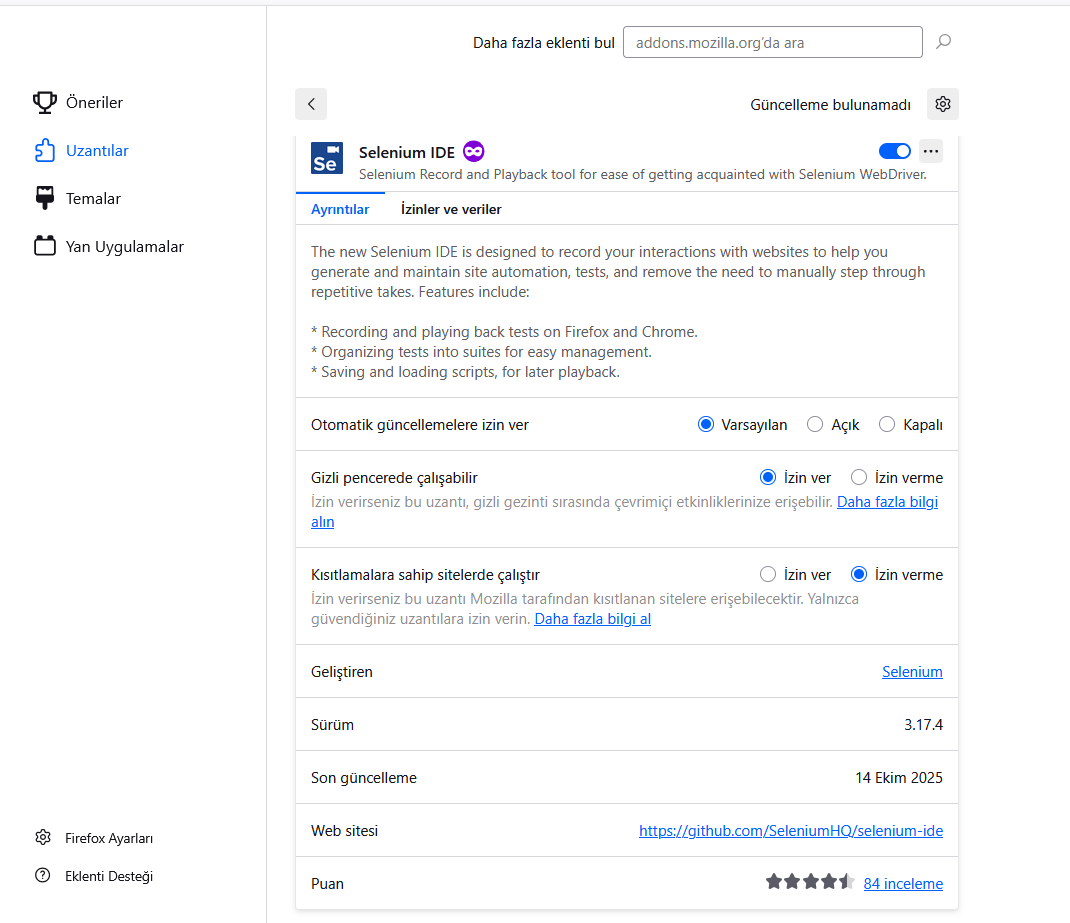Open Firefox Ayarları gear icon
Viewport: 1070px width, 923px height.
[x=43, y=838]
